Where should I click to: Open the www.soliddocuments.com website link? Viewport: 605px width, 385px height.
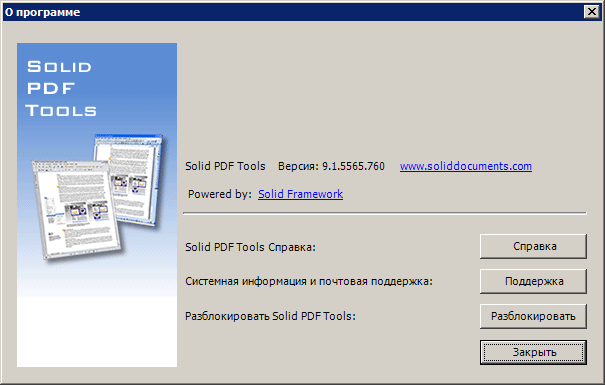466,166
